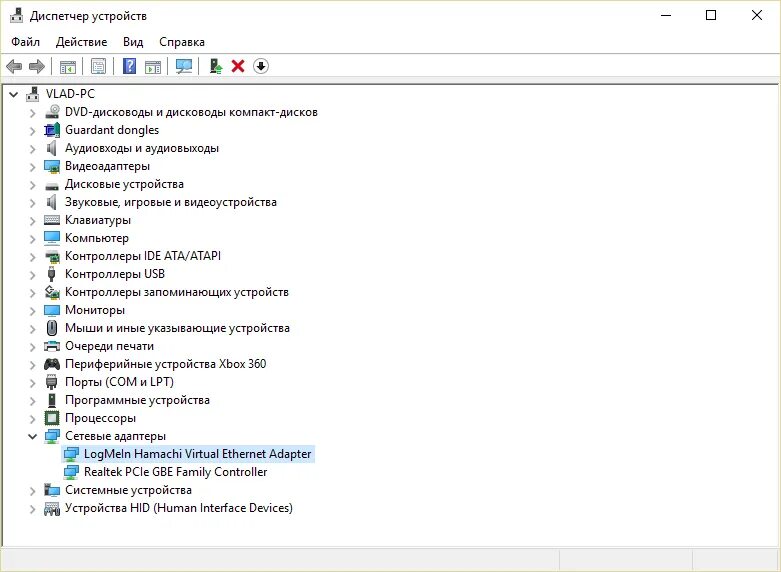Click the Контроллеры USB plug icon
Viewport: 781px width, 572px height.
[x=51, y=274]
